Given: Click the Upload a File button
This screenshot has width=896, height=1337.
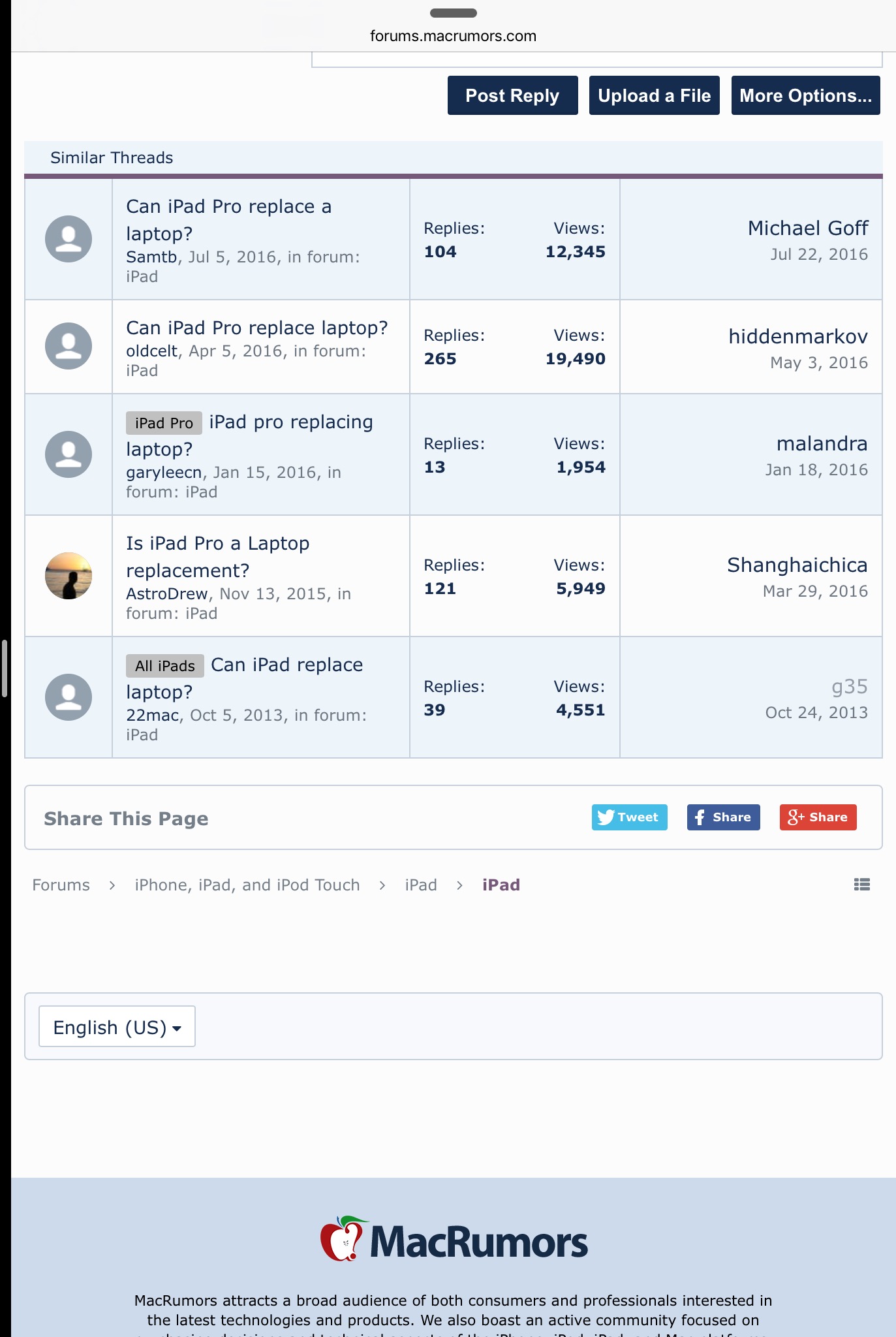Looking at the screenshot, I should pyautogui.click(x=654, y=95).
